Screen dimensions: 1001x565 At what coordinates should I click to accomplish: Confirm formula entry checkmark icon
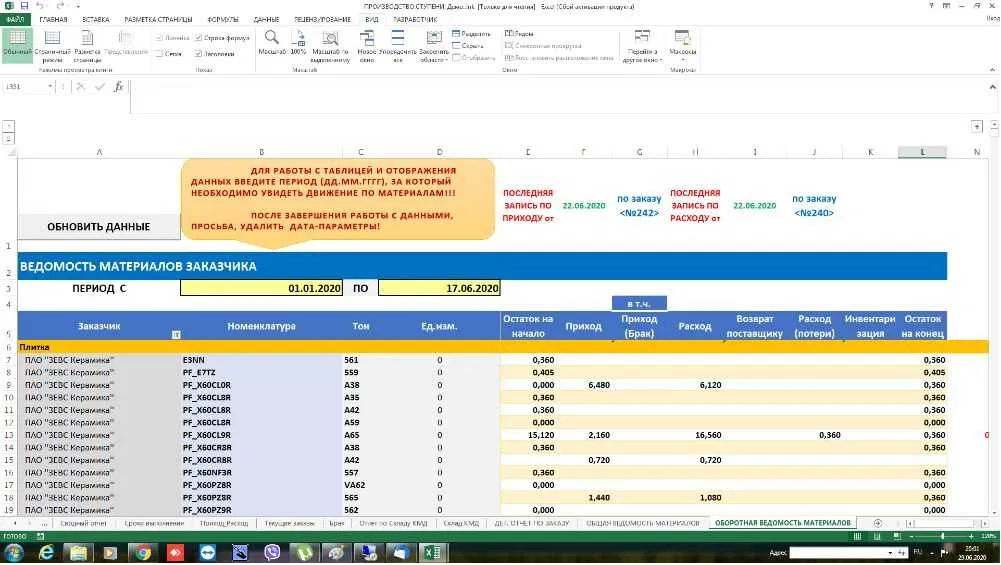(100, 86)
